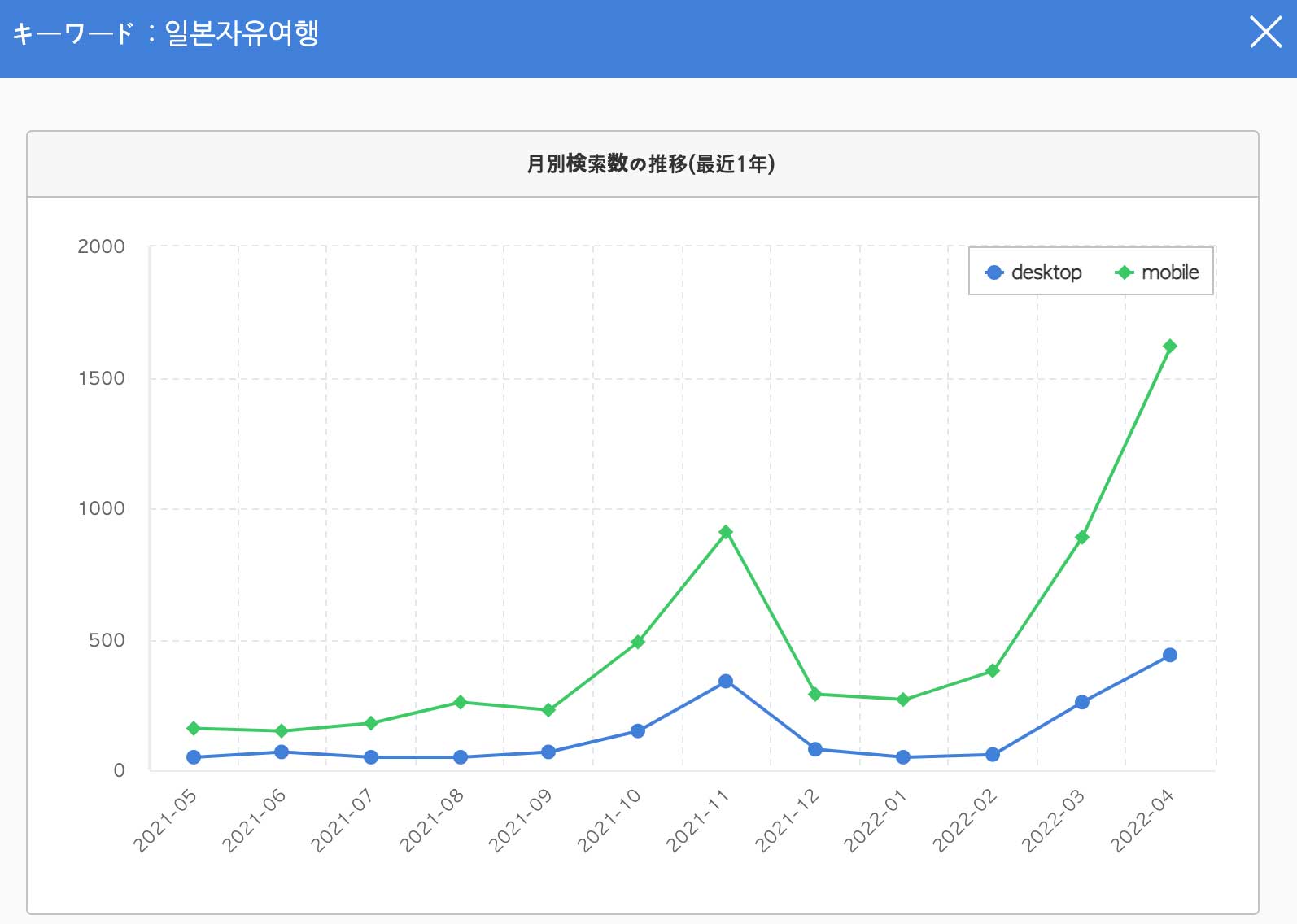Select the mobile peak marker at 2021-11
This screenshot has height=924, width=1297.
point(726,533)
